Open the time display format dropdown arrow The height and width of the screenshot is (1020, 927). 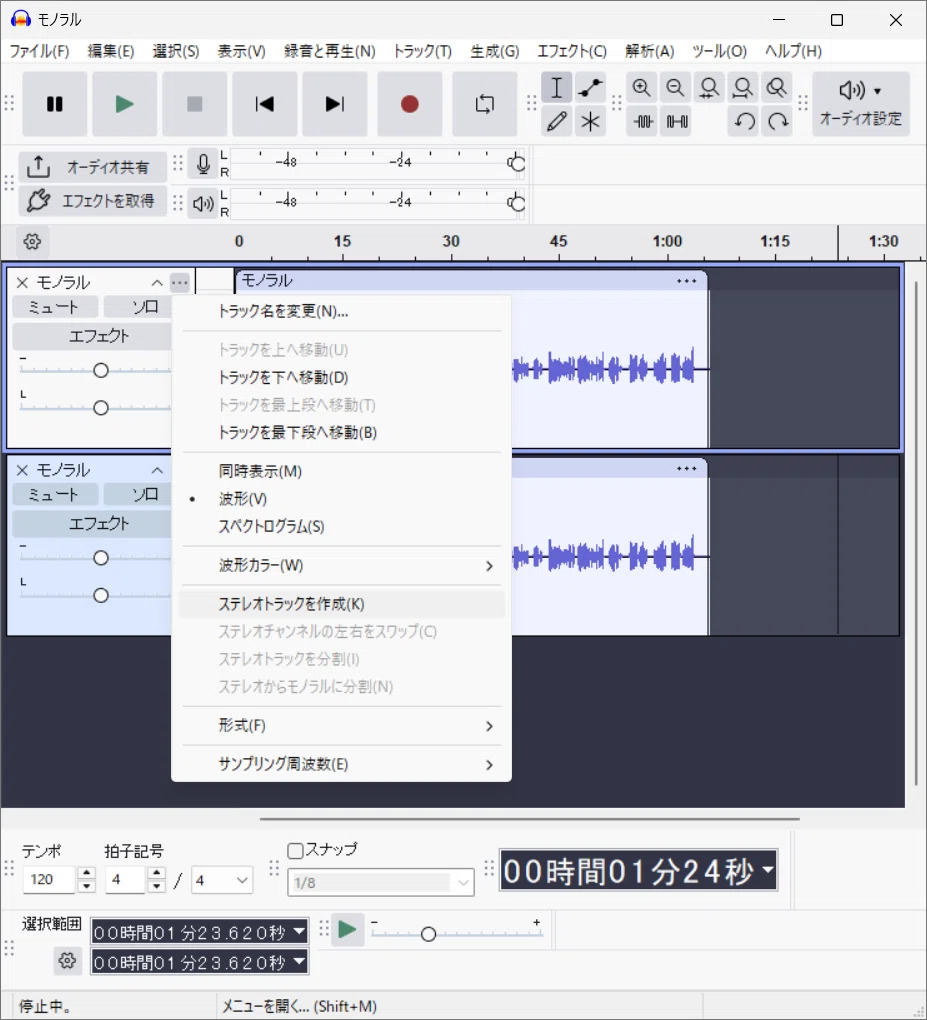pos(768,870)
